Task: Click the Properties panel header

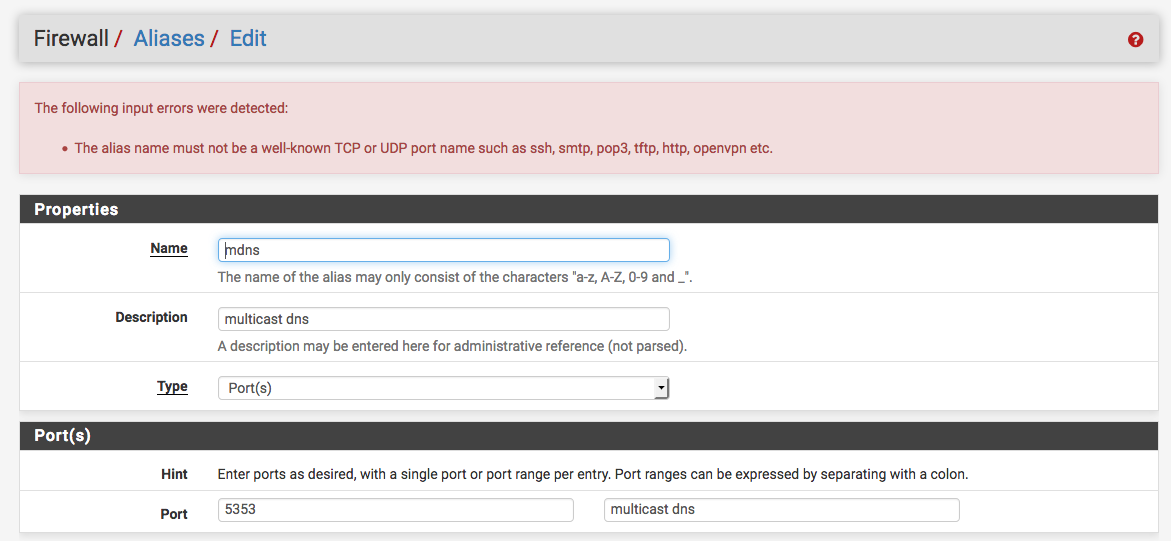Action: tap(588, 209)
